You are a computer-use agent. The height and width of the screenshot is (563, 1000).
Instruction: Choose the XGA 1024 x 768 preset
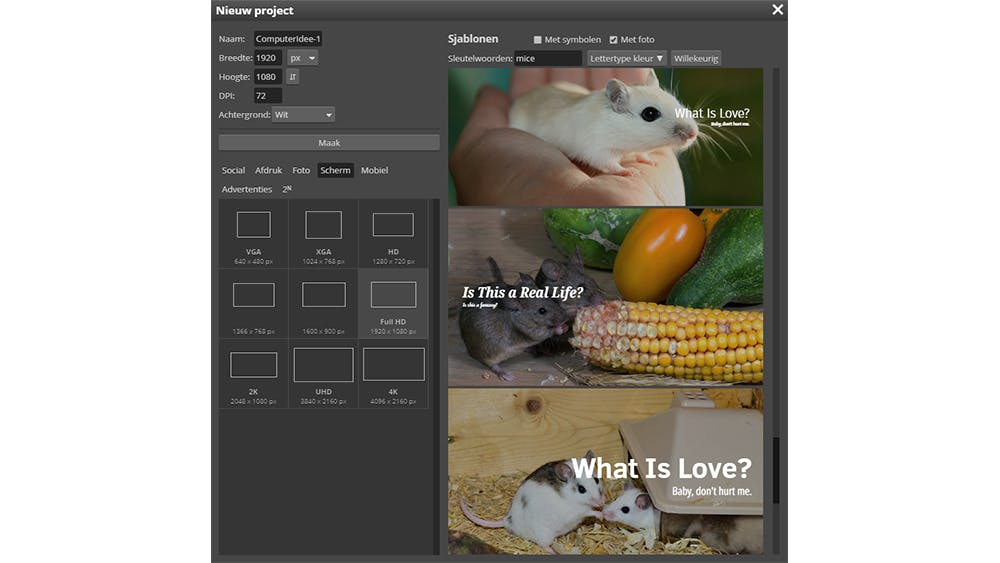click(x=323, y=234)
